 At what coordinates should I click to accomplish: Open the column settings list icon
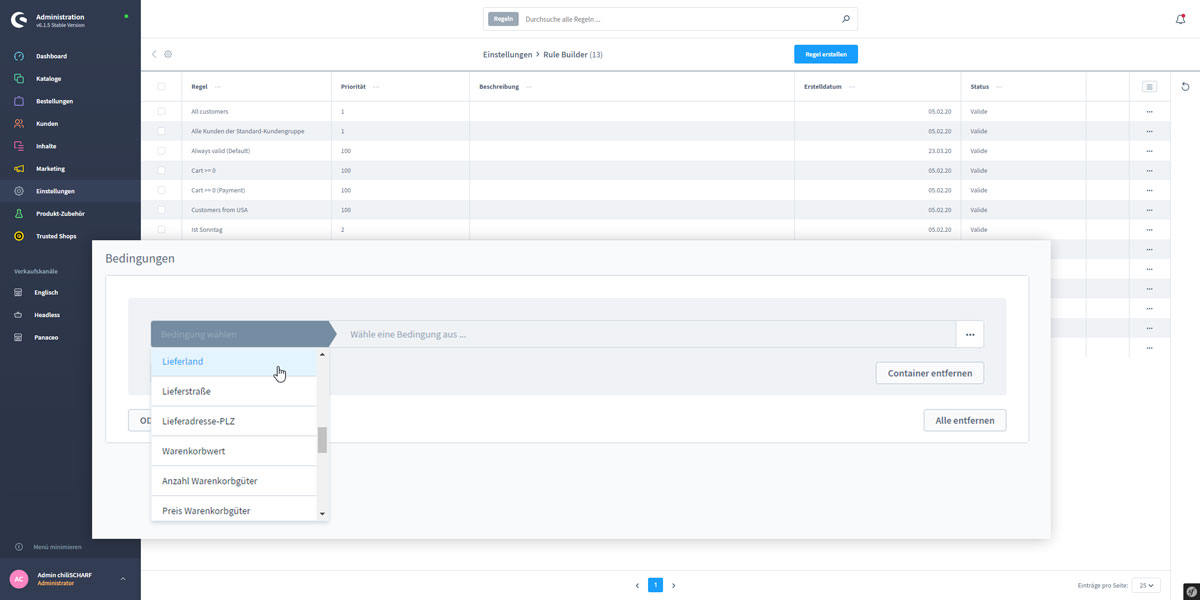click(x=1149, y=87)
